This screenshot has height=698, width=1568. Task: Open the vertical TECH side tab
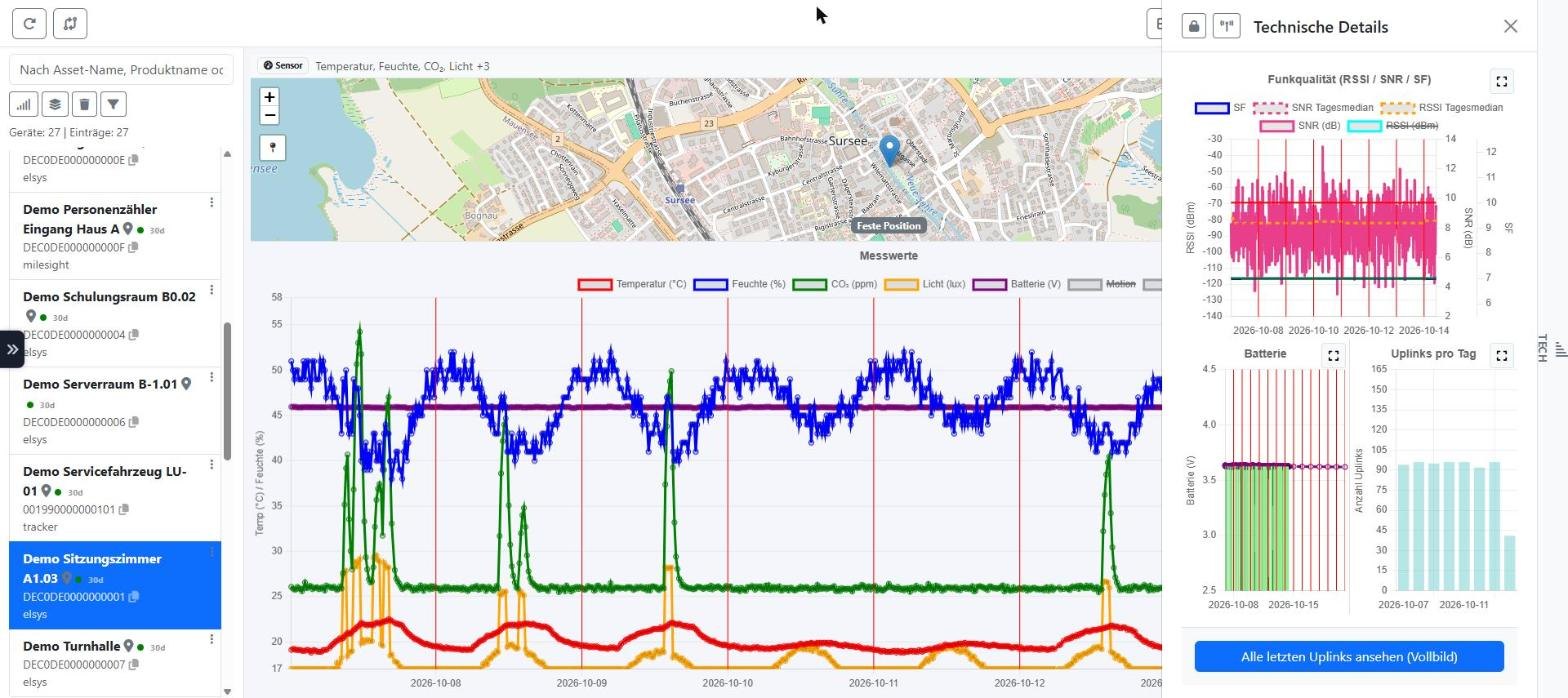[x=1552, y=349]
